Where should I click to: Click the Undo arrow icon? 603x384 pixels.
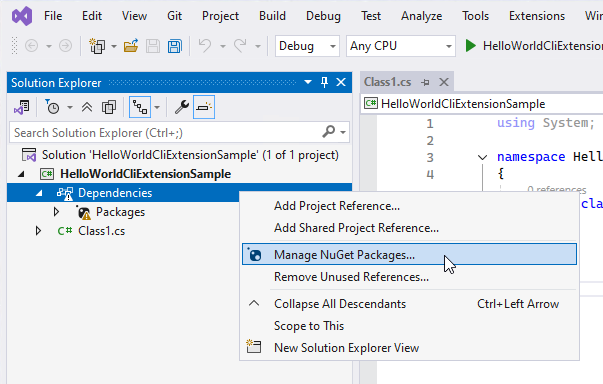pos(205,46)
